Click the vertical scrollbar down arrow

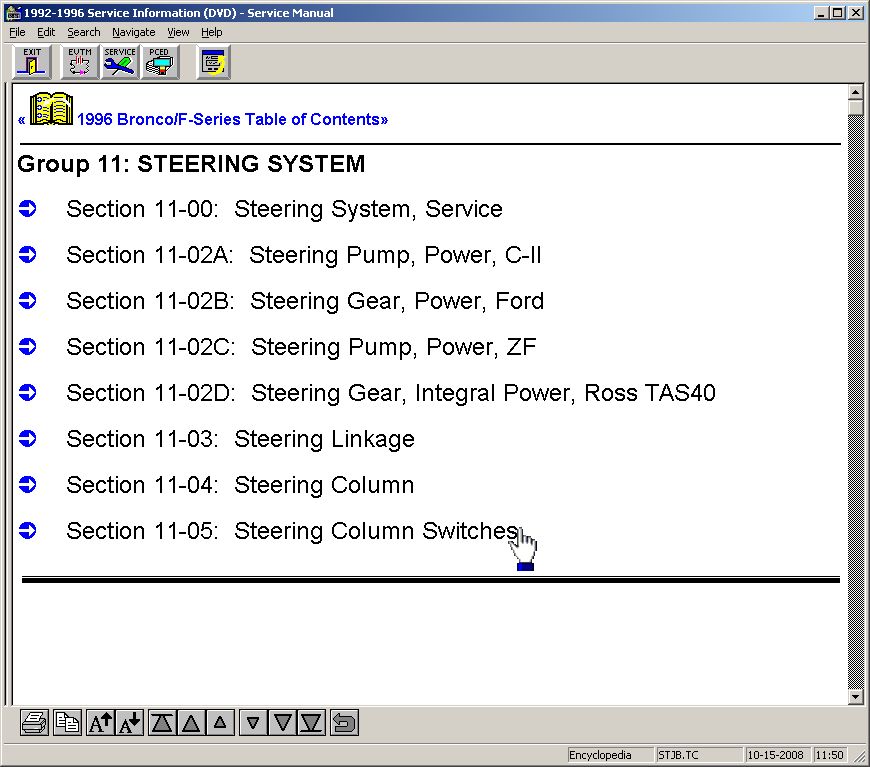click(x=855, y=697)
